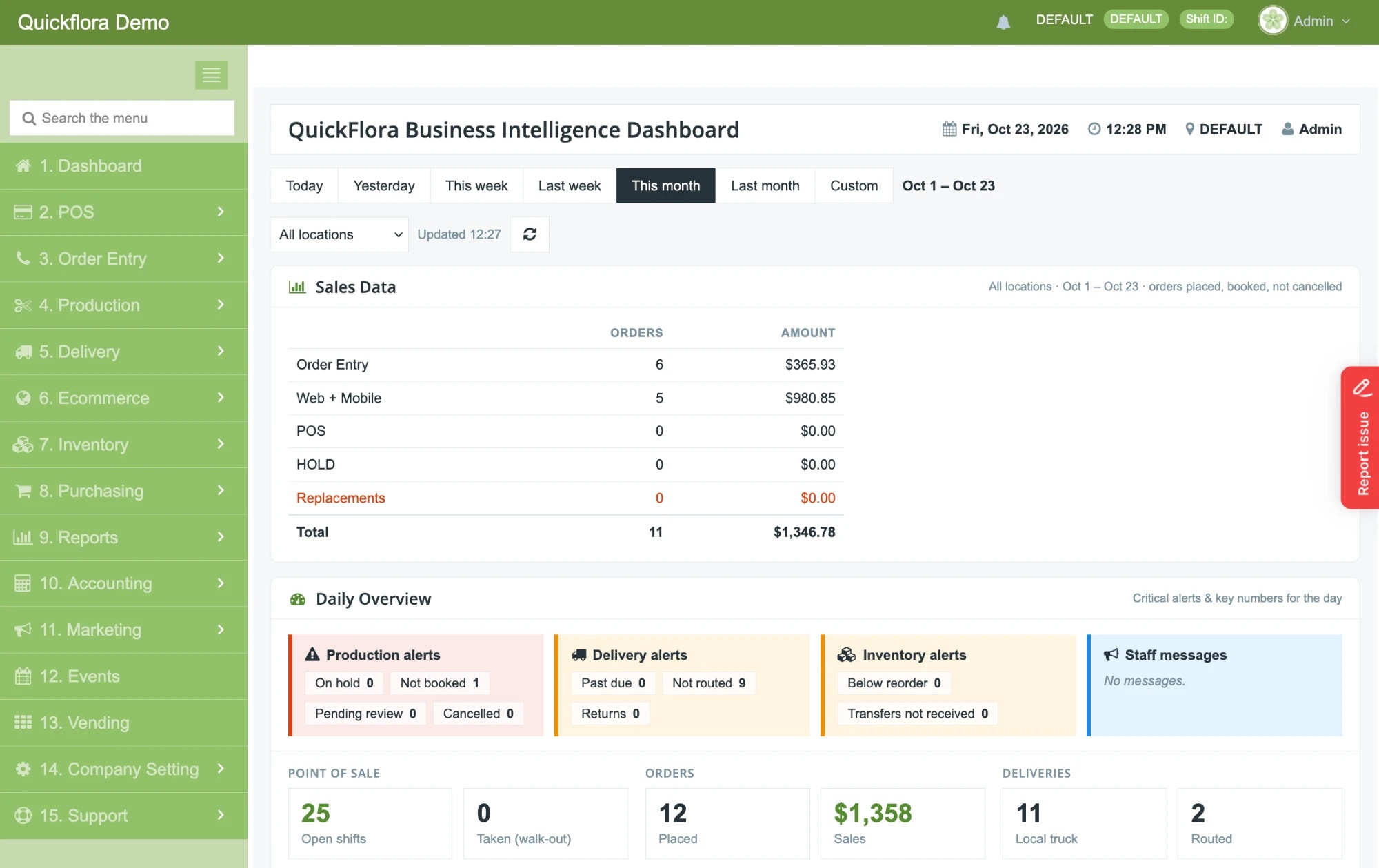Click the Dashboard home icon
Image resolution: width=1379 pixels, height=868 pixels.
[x=23, y=165]
